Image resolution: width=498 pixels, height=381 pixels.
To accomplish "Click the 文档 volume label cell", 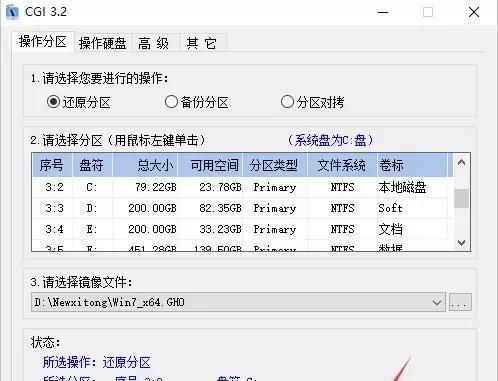I will [390, 229].
